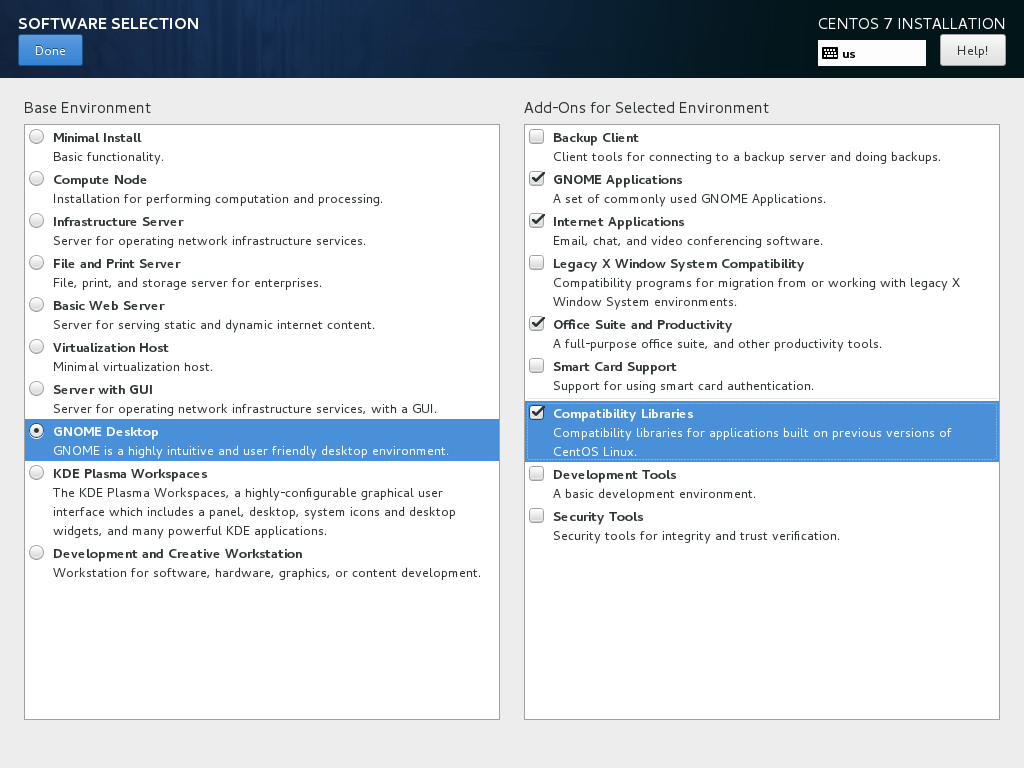The image size is (1024, 768).
Task: Select the Infrastructure Server environment
Action: pos(36,220)
